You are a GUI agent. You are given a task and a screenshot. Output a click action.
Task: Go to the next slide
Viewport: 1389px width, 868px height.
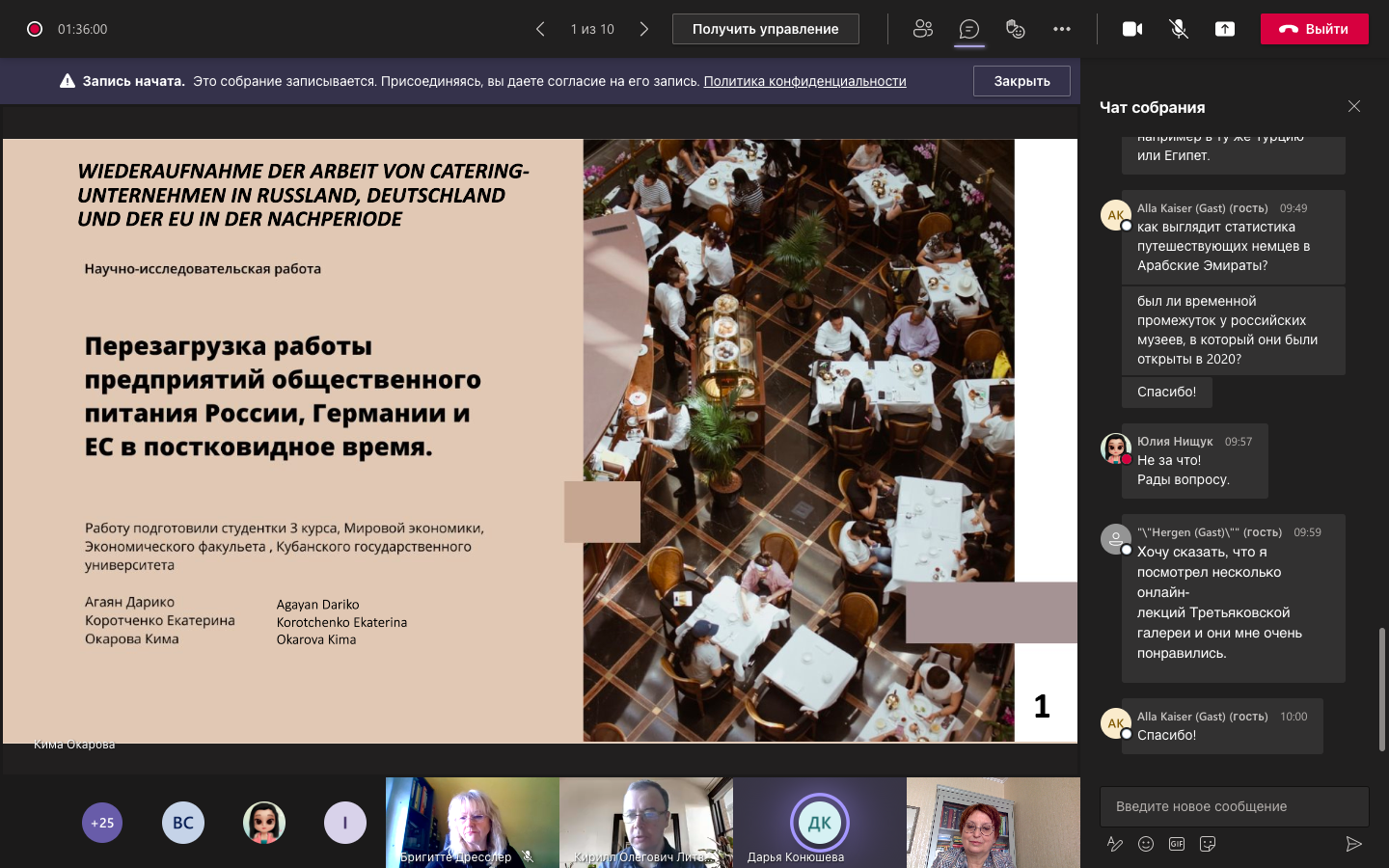[644, 29]
